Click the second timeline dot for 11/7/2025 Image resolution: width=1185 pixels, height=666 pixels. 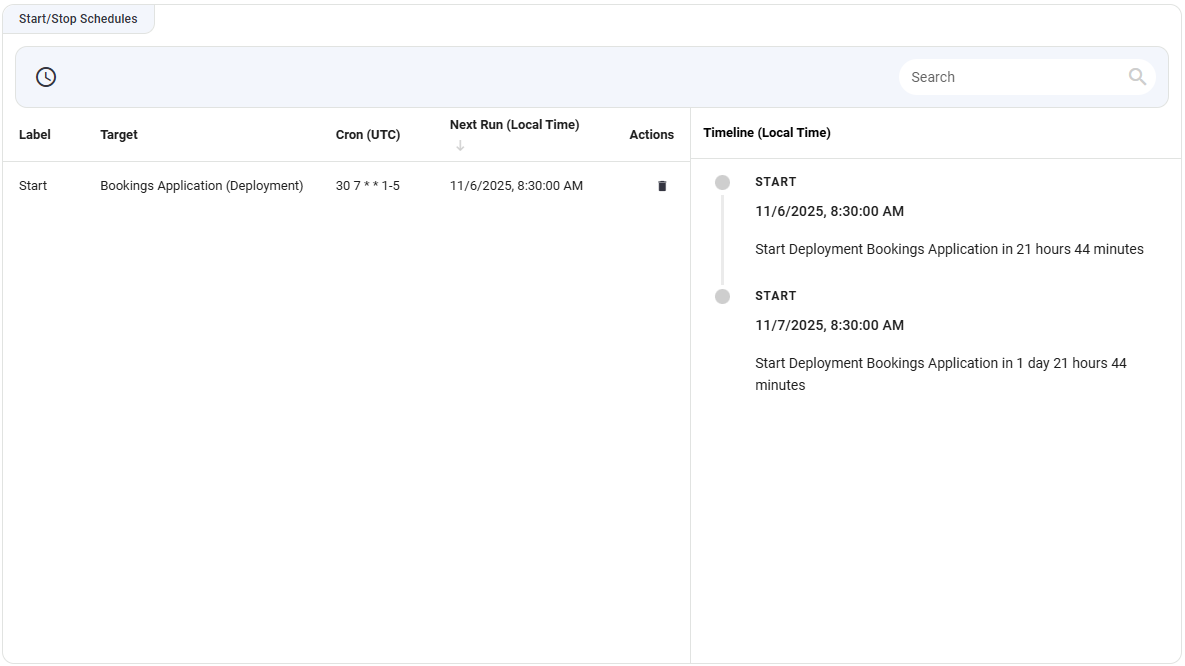(x=722, y=296)
